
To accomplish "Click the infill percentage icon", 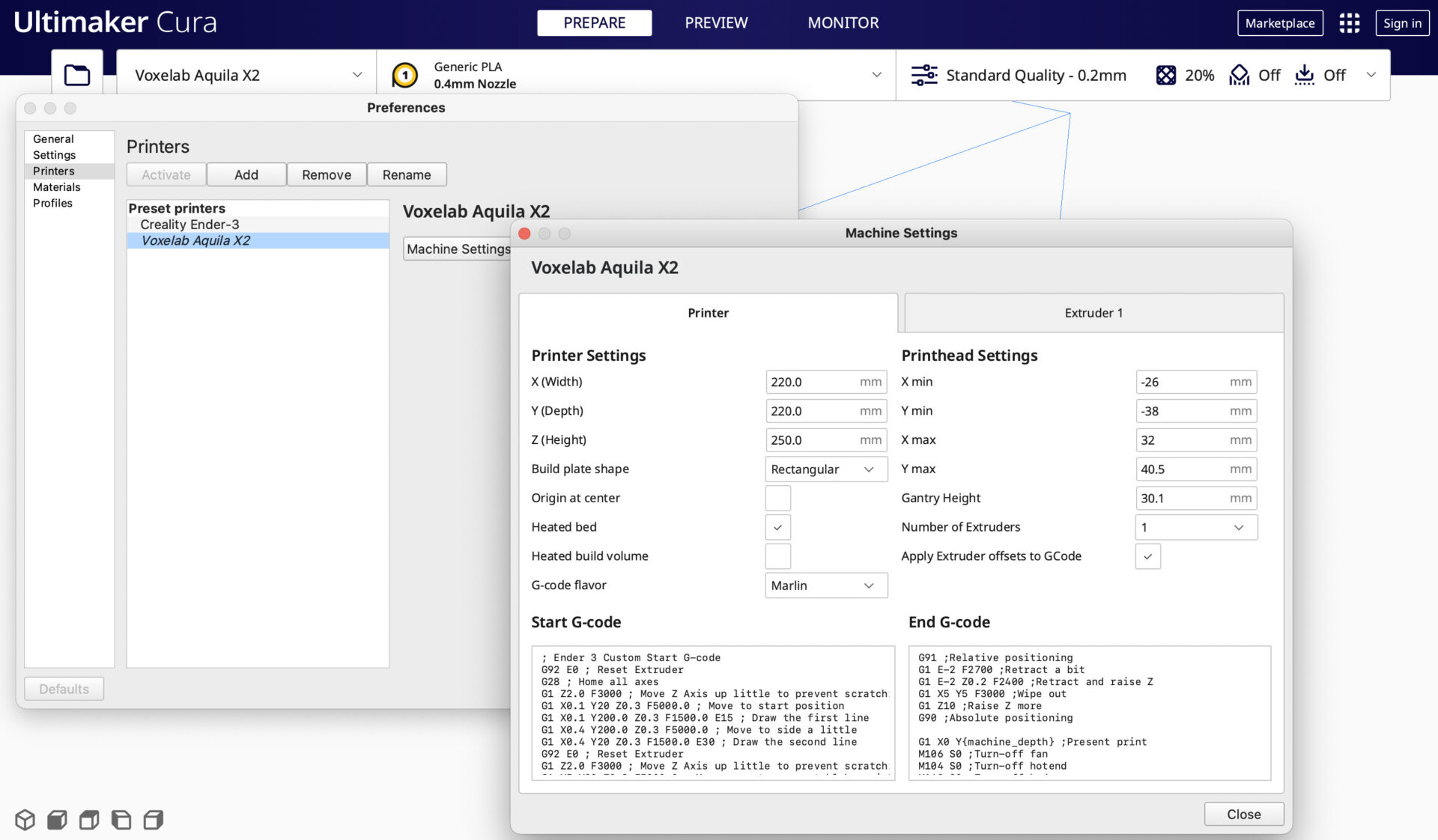I will point(1165,75).
